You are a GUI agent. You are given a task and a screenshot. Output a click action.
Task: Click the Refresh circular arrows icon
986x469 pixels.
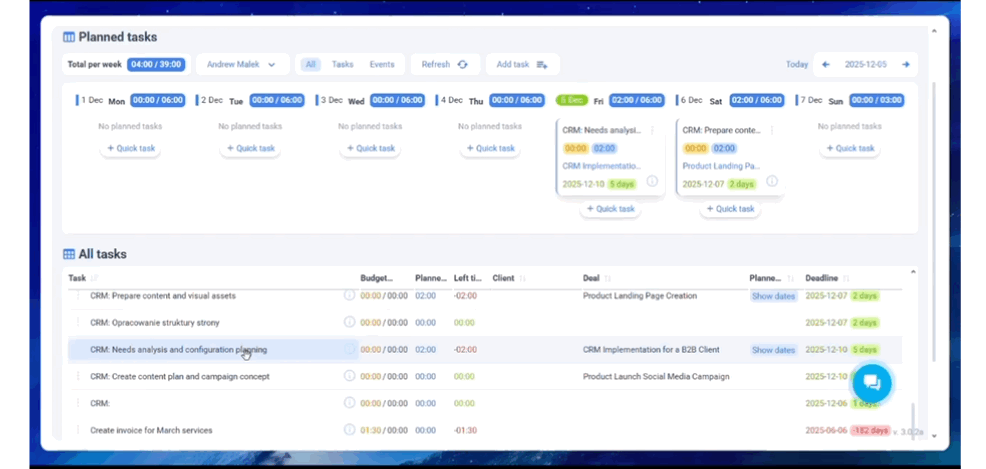pos(462,65)
